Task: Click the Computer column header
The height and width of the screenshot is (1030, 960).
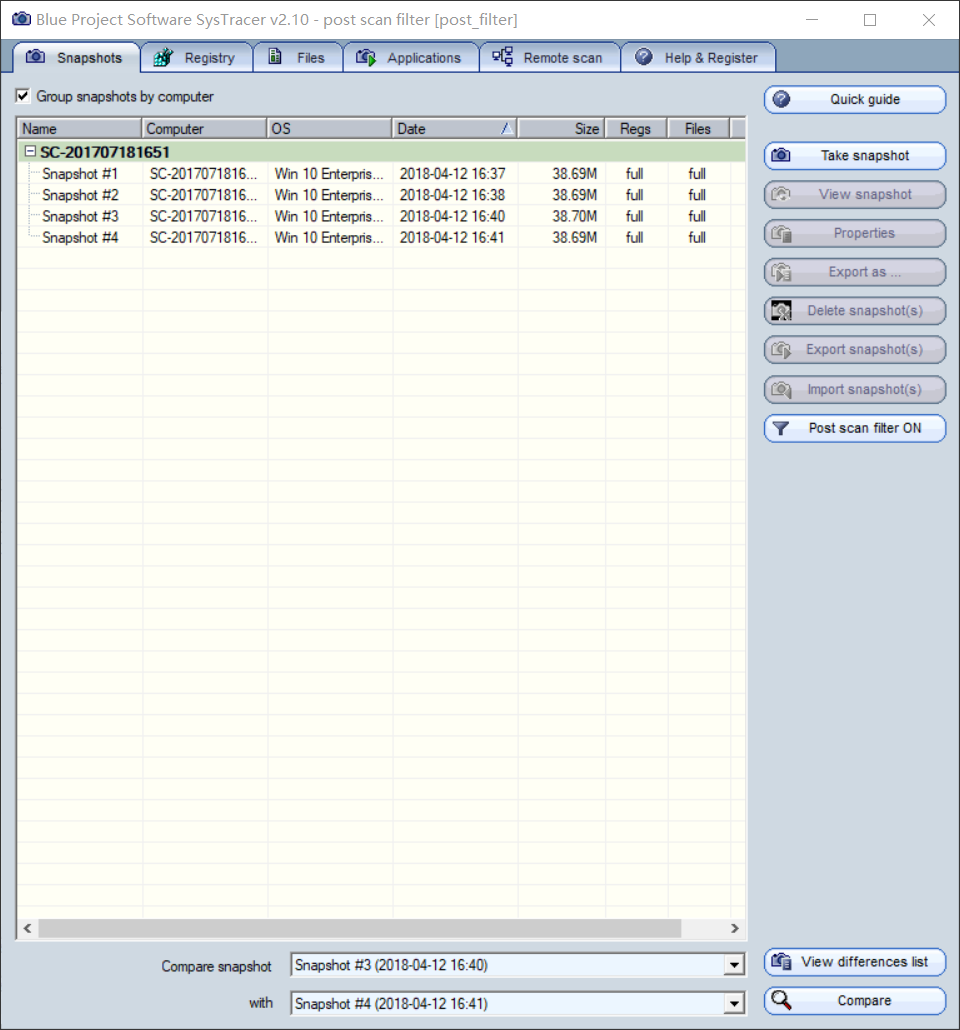Action: pyautogui.click(x=204, y=128)
